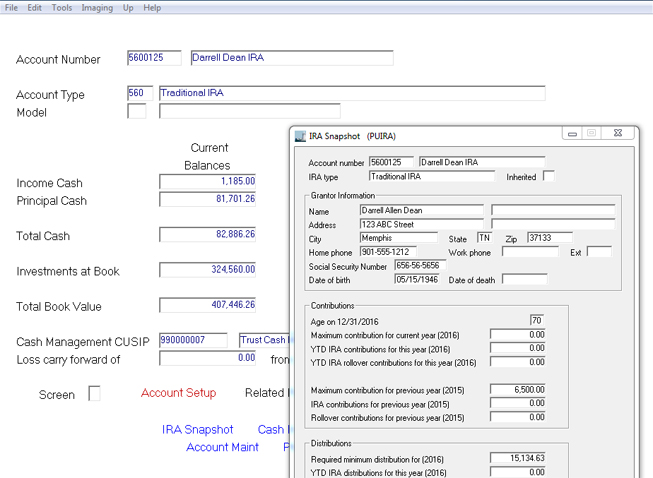Click IRA contributions for previous year field

click(518, 403)
